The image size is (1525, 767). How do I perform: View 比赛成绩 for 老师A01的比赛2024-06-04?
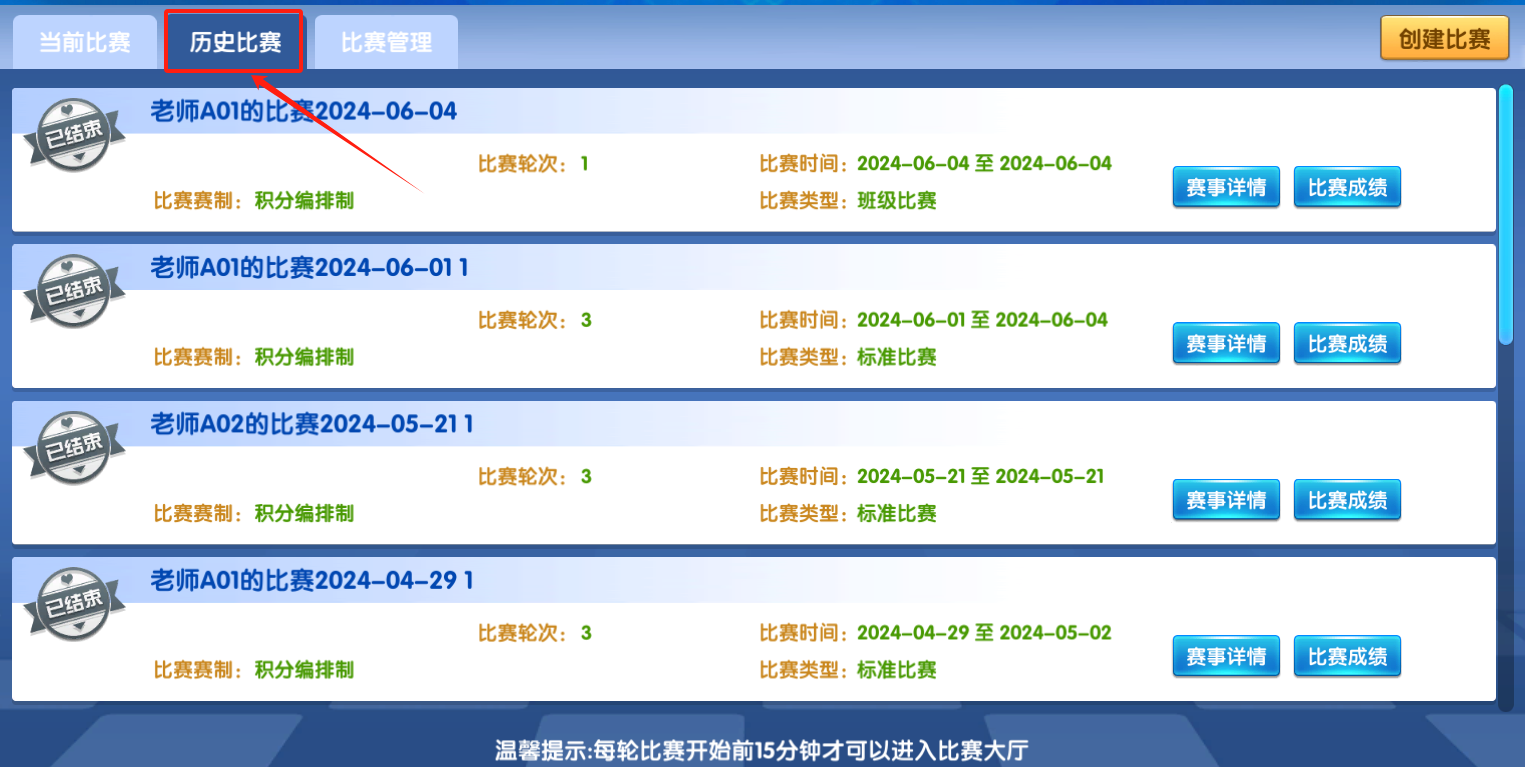tap(1347, 187)
